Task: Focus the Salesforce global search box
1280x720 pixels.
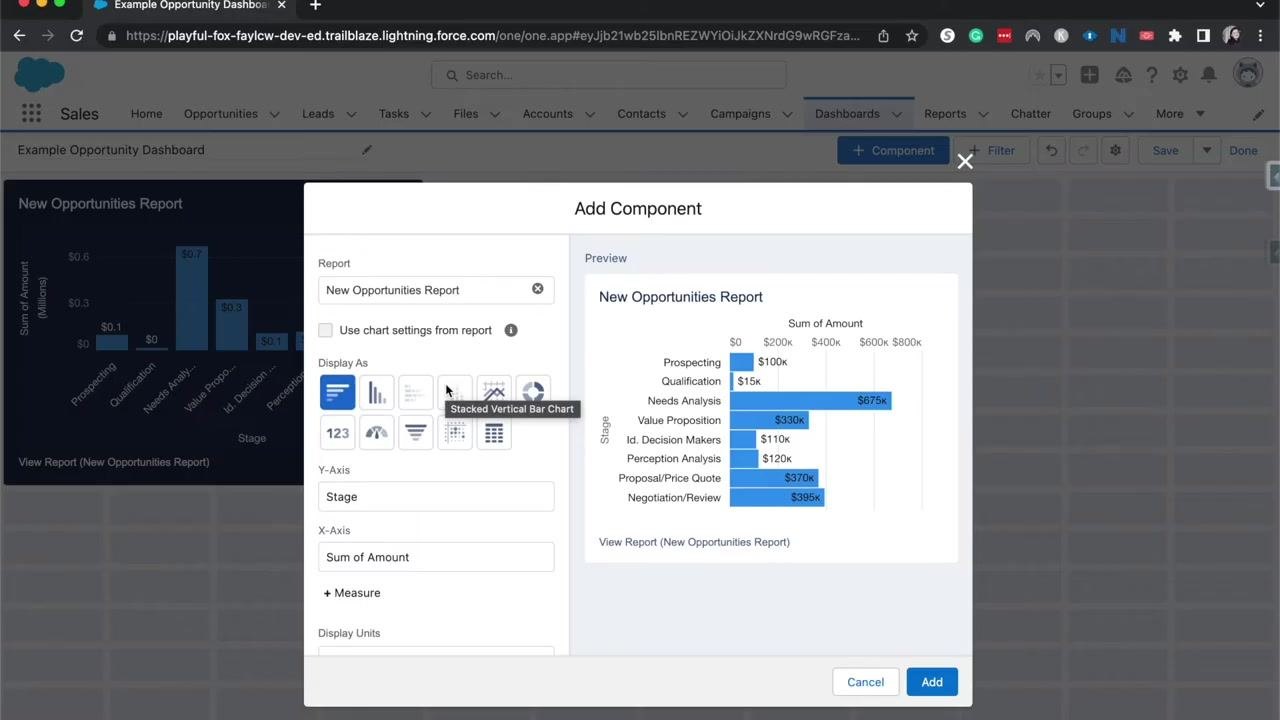Action: (609, 75)
